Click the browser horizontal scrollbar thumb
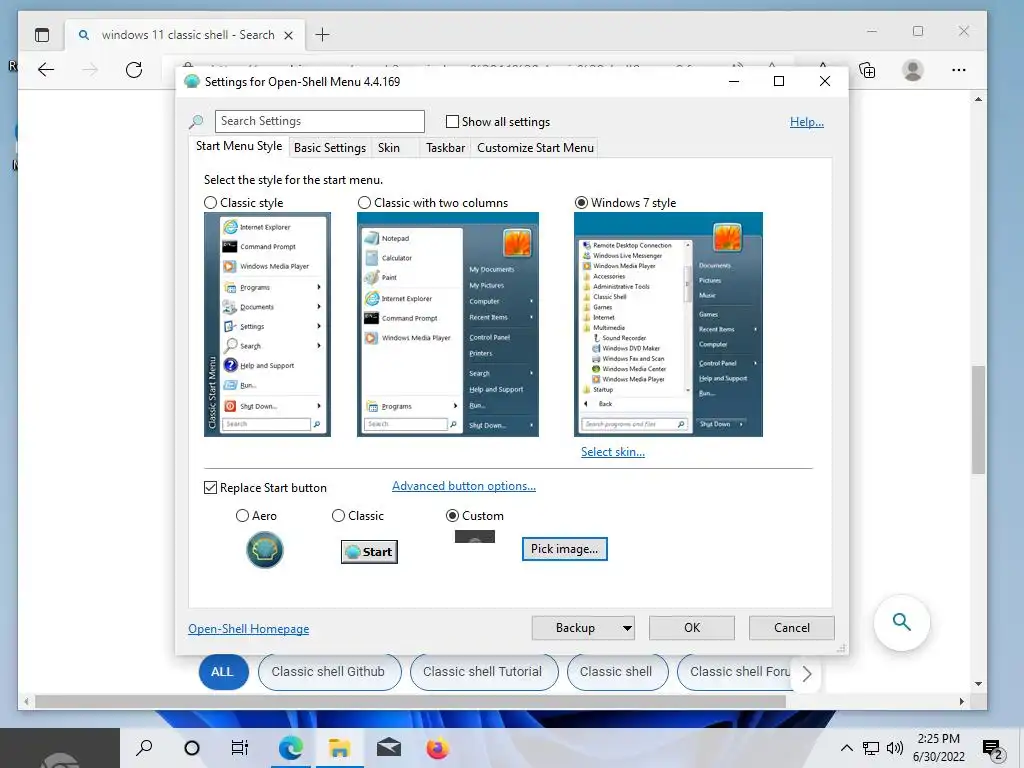The image size is (1024, 768). 410,701
